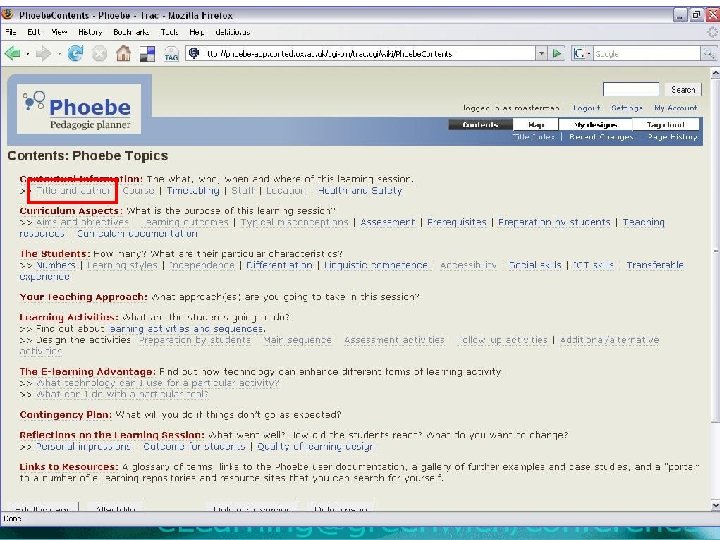Click the scrollbar up arrow
Image resolution: width=720 pixels, height=540 pixels.
coord(715,73)
